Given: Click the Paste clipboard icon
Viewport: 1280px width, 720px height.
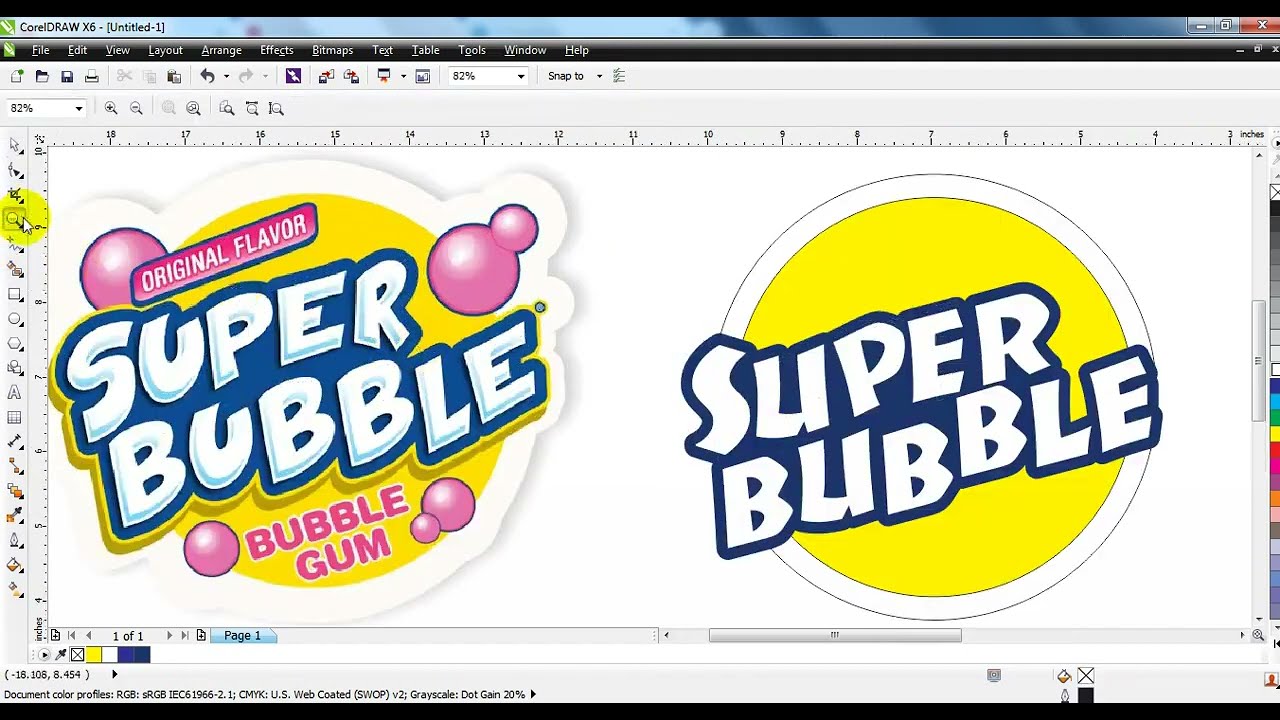Looking at the screenshot, I should click(174, 76).
